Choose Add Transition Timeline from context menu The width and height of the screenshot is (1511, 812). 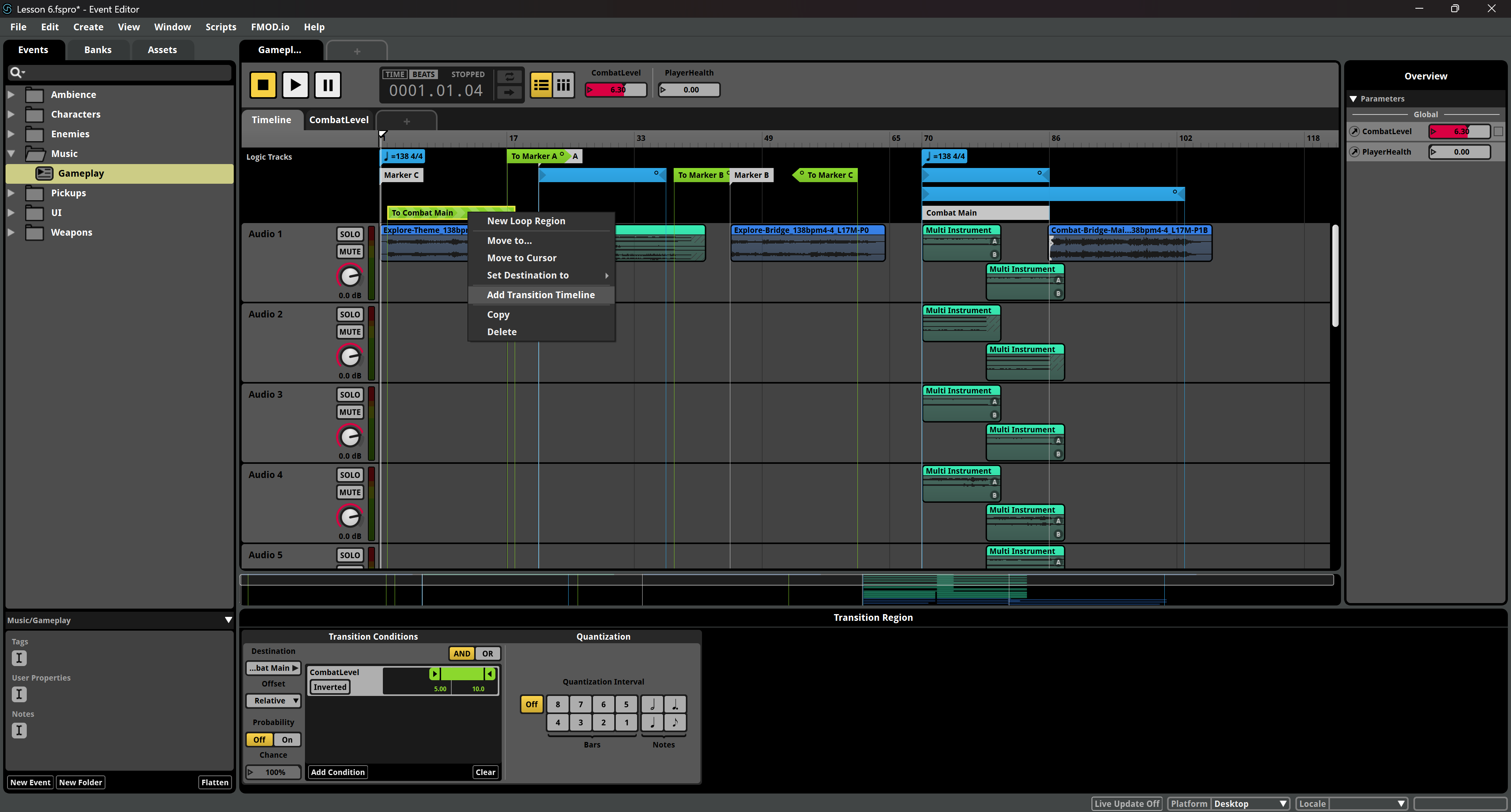pyautogui.click(x=541, y=294)
